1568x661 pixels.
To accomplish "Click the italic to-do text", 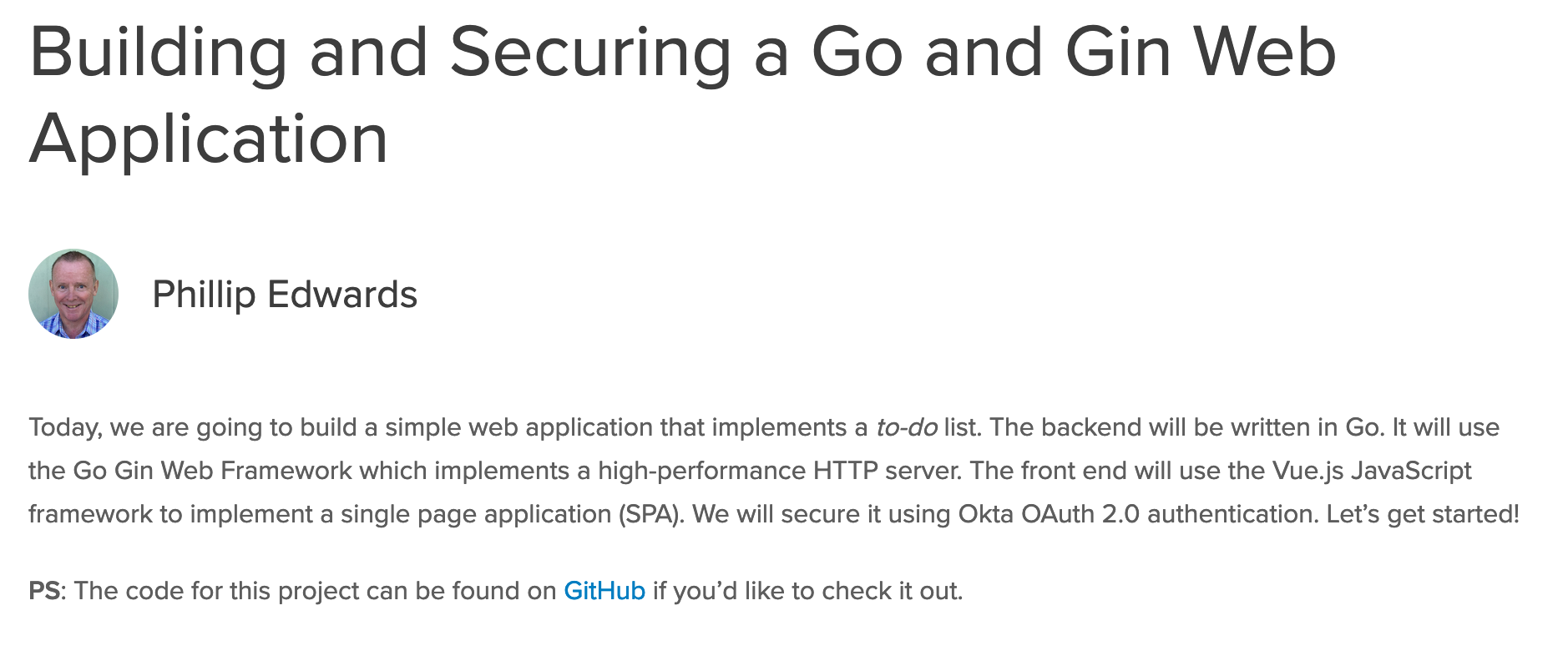I will pyautogui.click(x=906, y=427).
